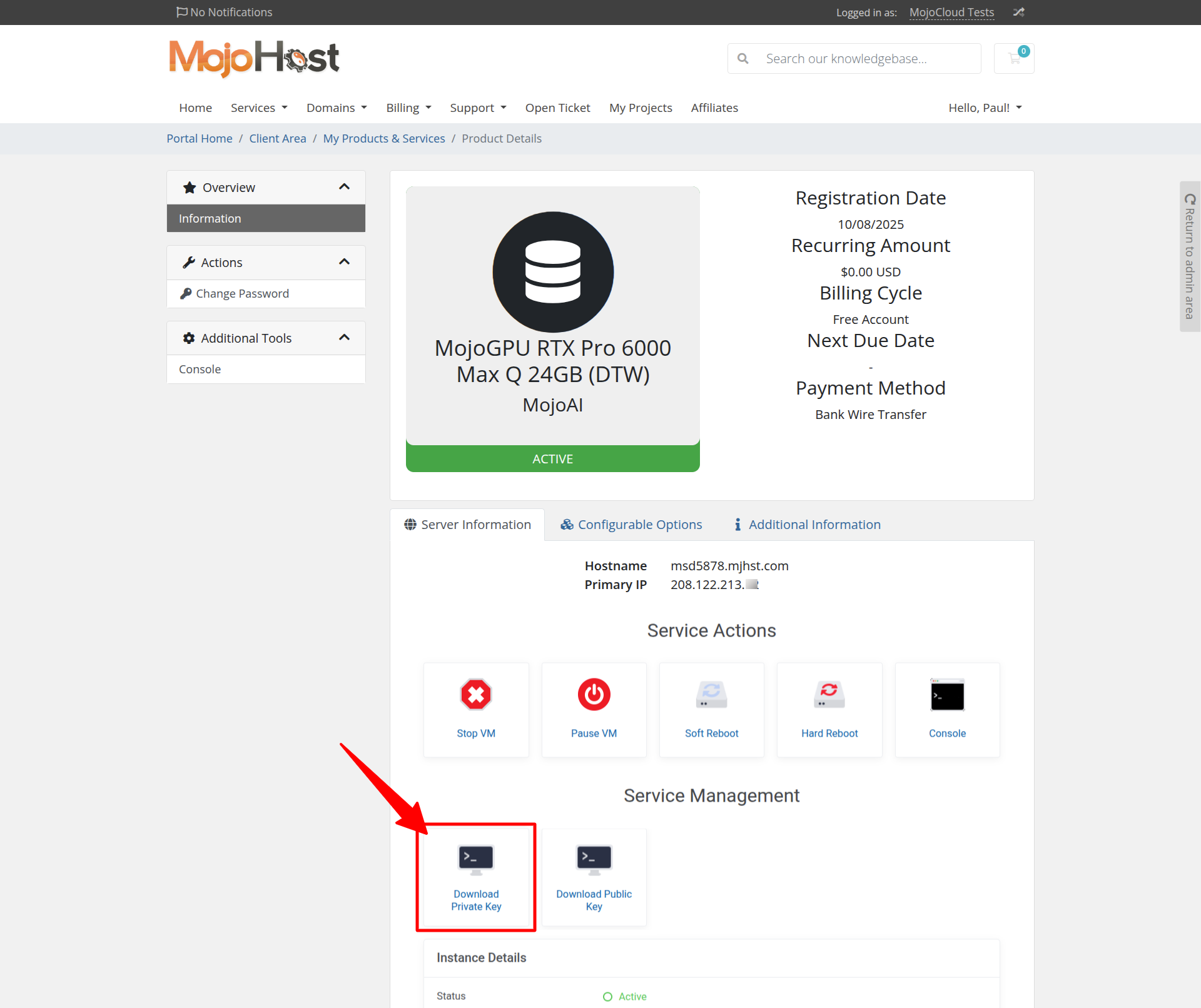Click the Download Public Key icon

[x=594, y=859]
